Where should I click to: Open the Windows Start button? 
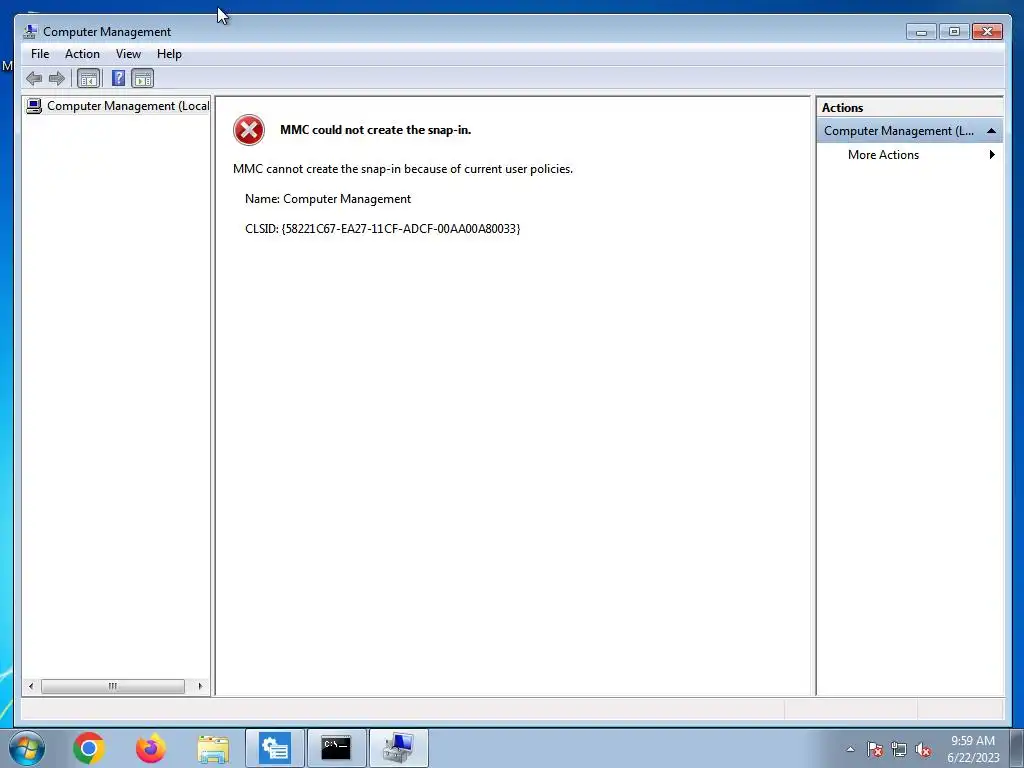(x=27, y=748)
